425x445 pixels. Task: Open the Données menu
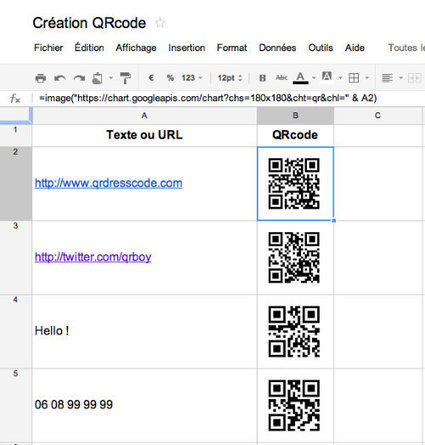pos(278,48)
